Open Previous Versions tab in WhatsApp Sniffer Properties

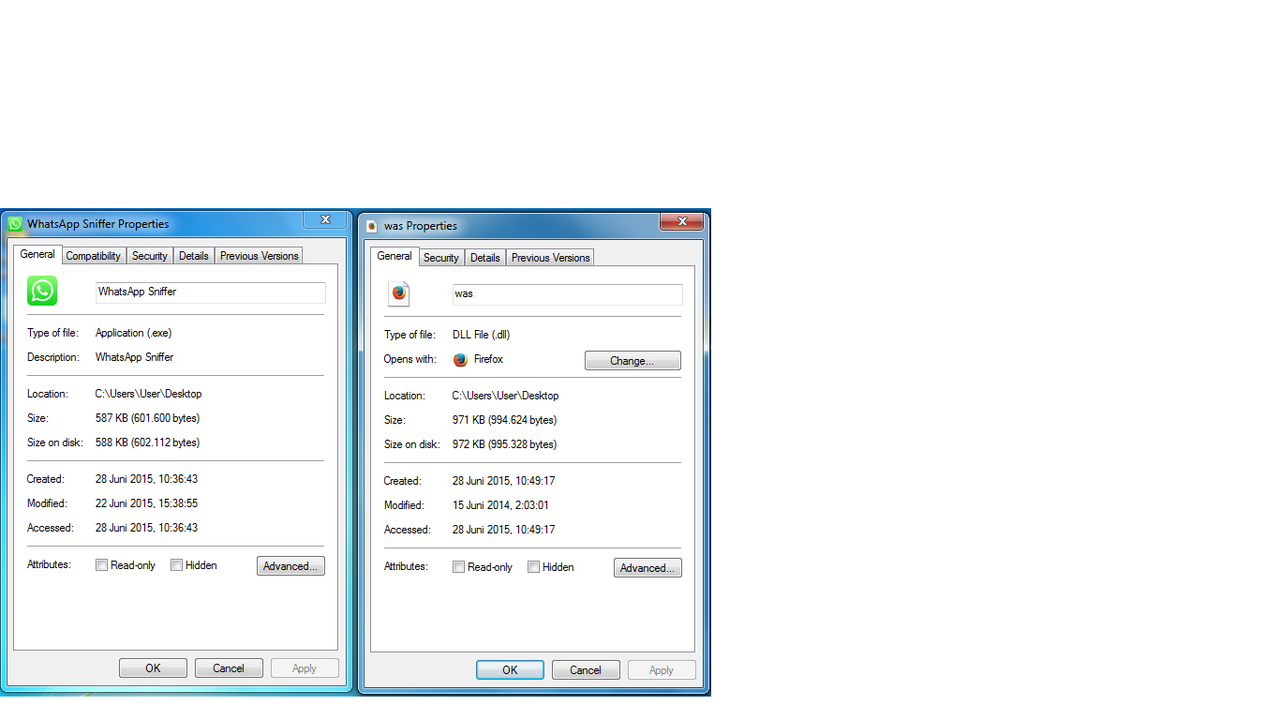point(259,256)
